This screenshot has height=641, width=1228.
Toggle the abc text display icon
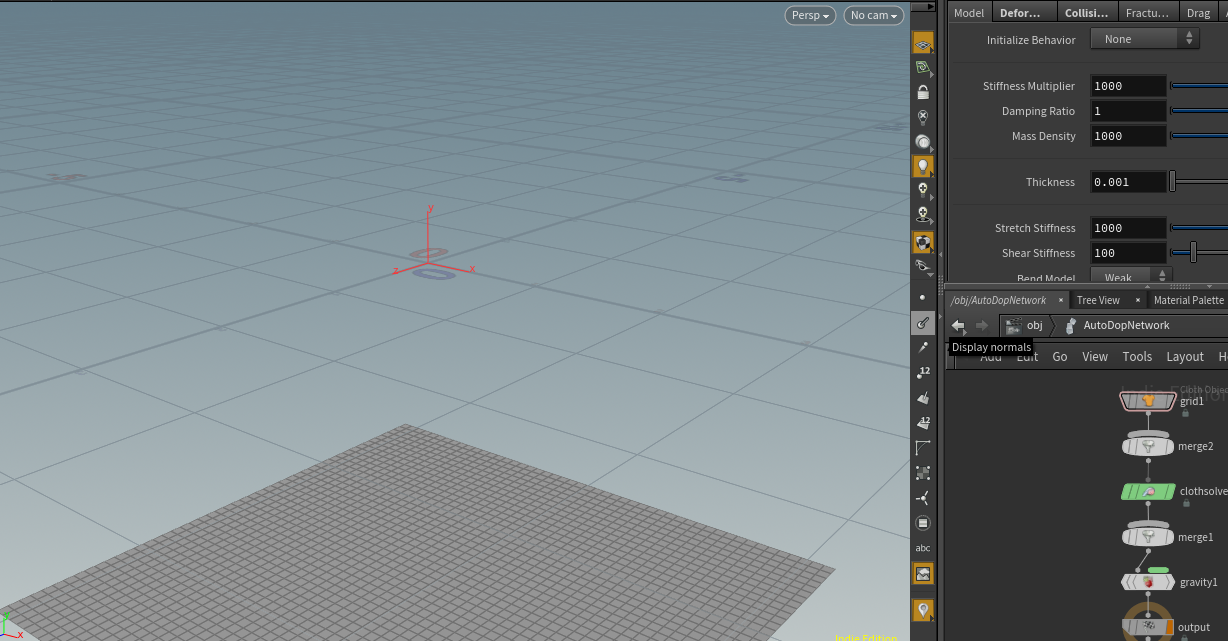click(x=923, y=547)
